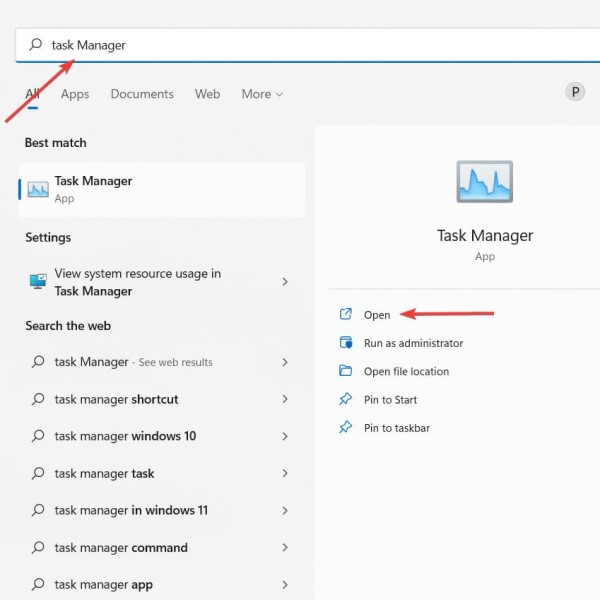The height and width of the screenshot is (600, 600).
Task: Expand chevron for 'task manager app'
Action: click(x=285, y=585)
